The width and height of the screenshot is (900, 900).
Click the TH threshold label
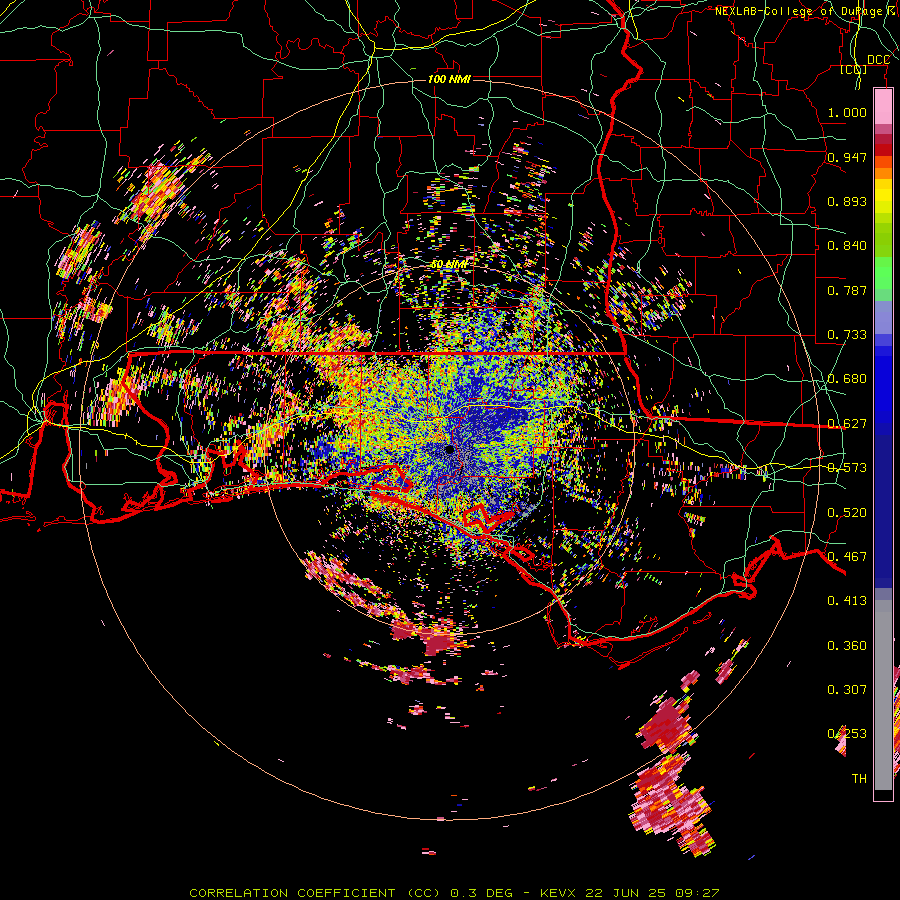[859, 779]
